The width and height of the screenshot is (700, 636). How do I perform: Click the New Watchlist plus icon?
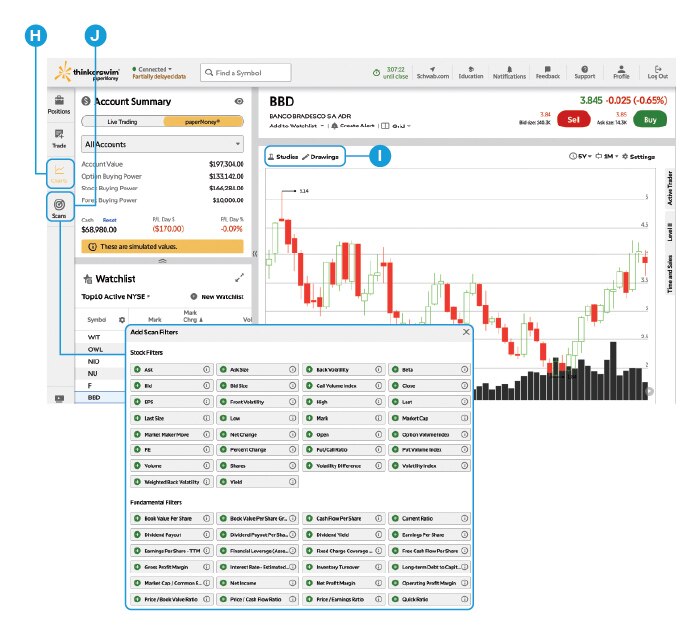194,296
